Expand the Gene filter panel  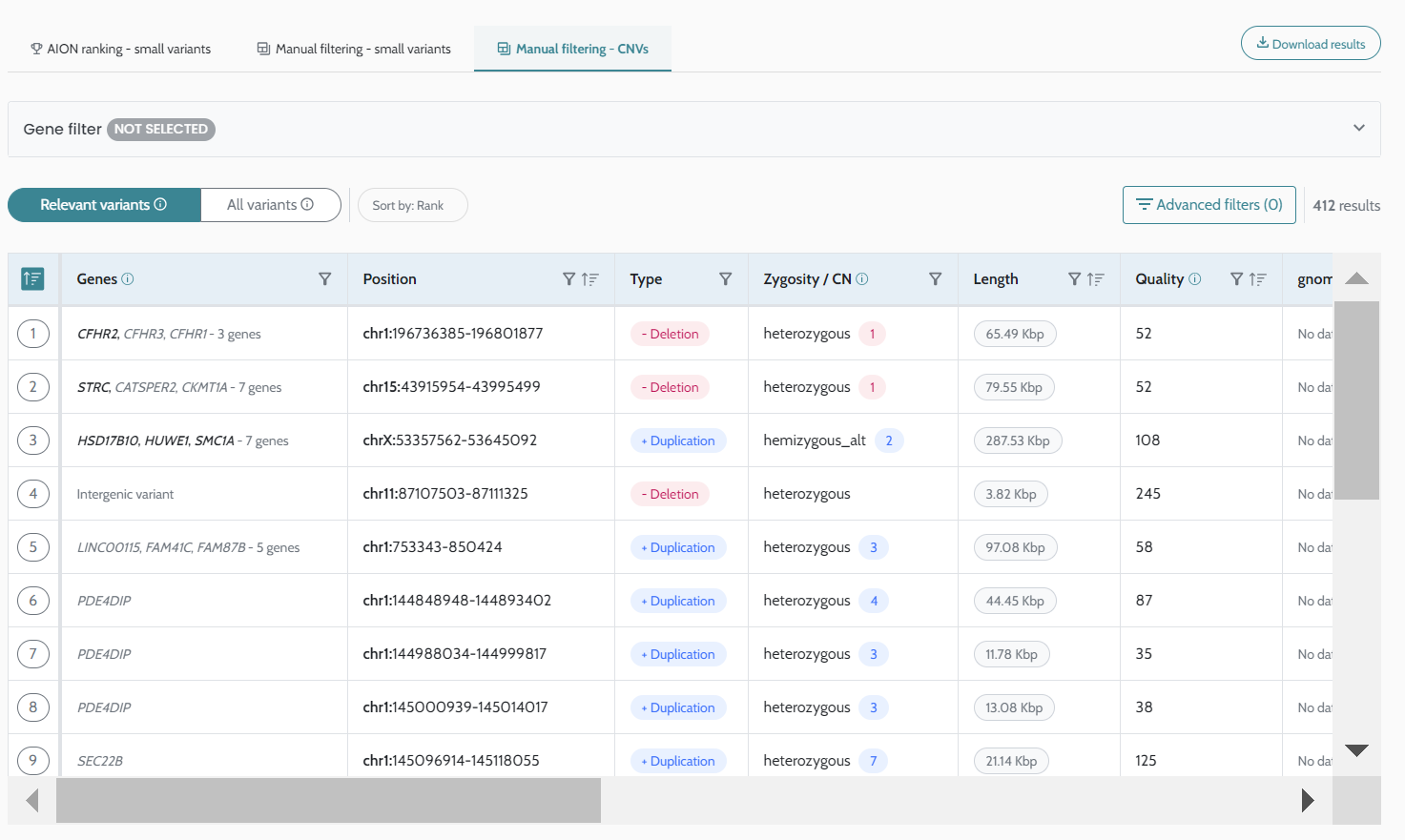pyautogui.click(x=1358, y=129)
